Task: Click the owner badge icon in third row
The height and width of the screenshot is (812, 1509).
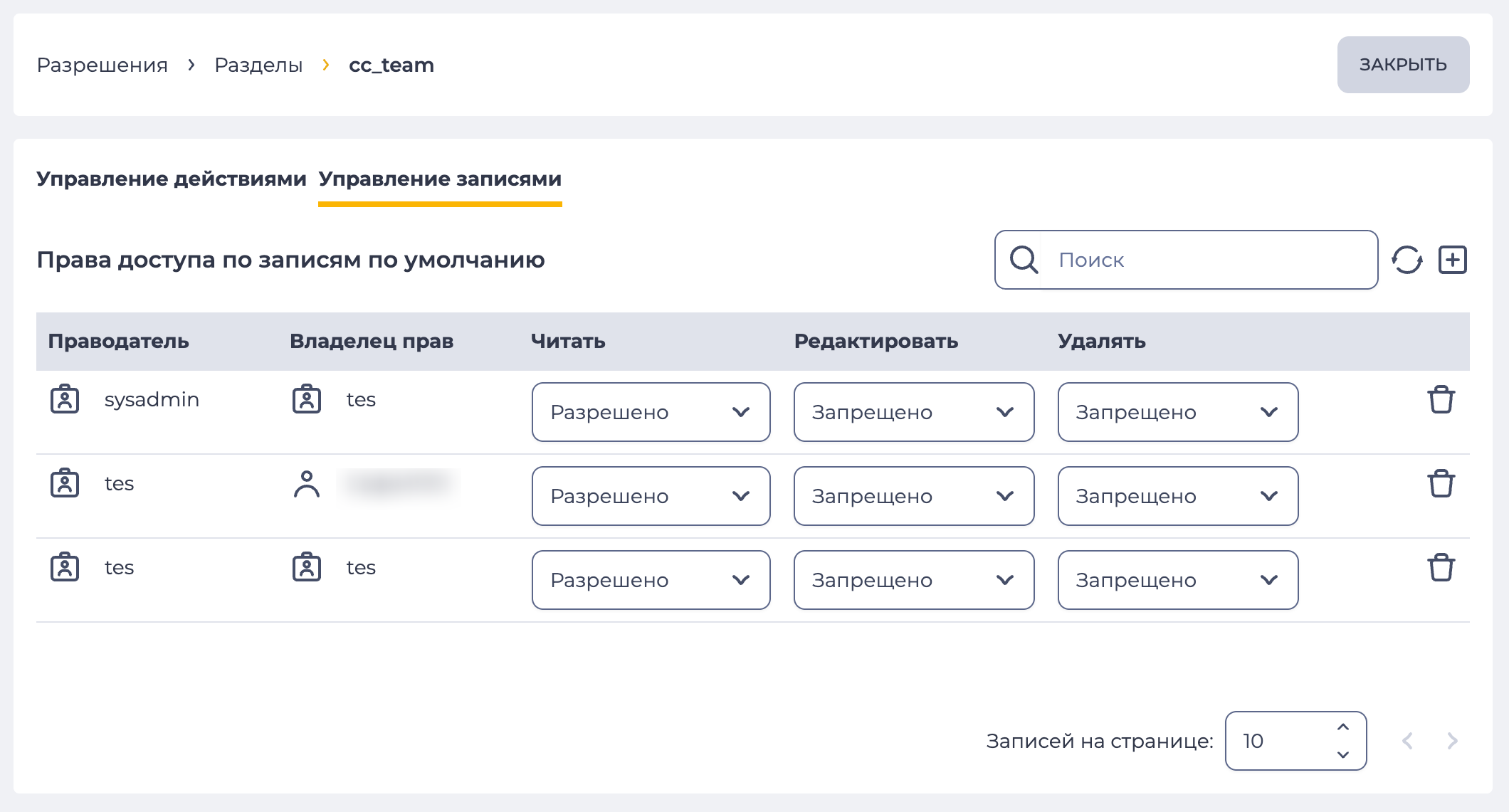Action: (307, 567)
